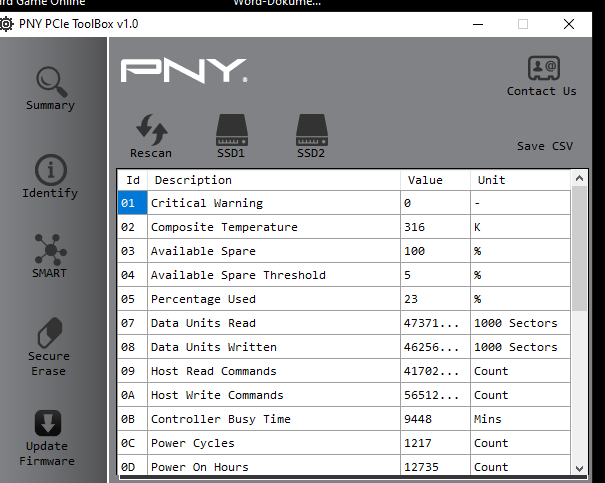
Task: Click the Identify label in sidebar
Action: (x=50, y=193)
